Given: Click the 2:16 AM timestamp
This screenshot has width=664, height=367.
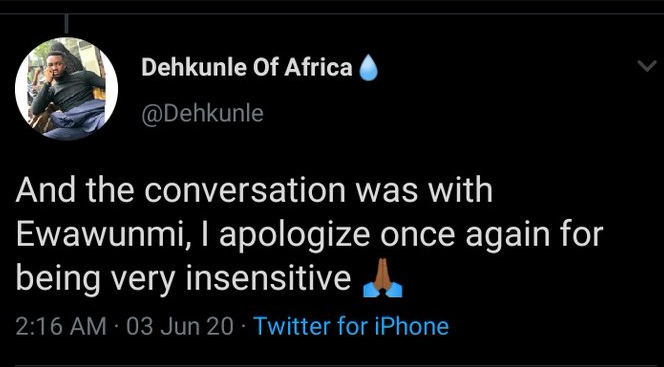Looking at the screenshot, I should point(61,326).
